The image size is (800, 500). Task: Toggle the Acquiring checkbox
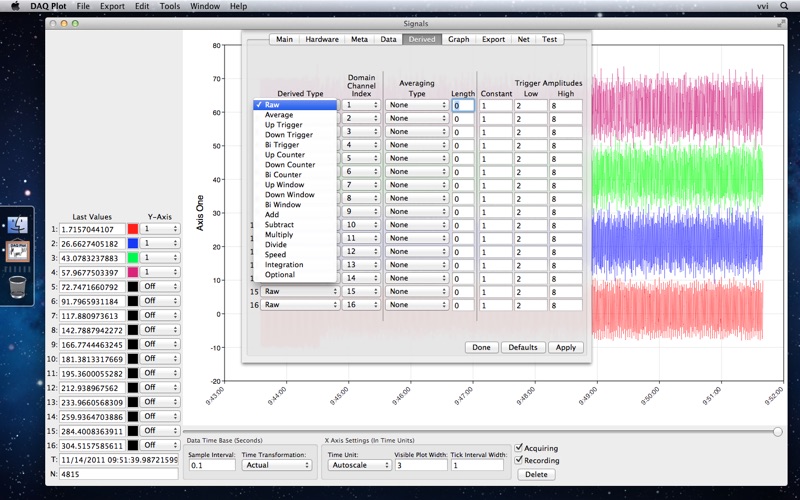[519, 447]
